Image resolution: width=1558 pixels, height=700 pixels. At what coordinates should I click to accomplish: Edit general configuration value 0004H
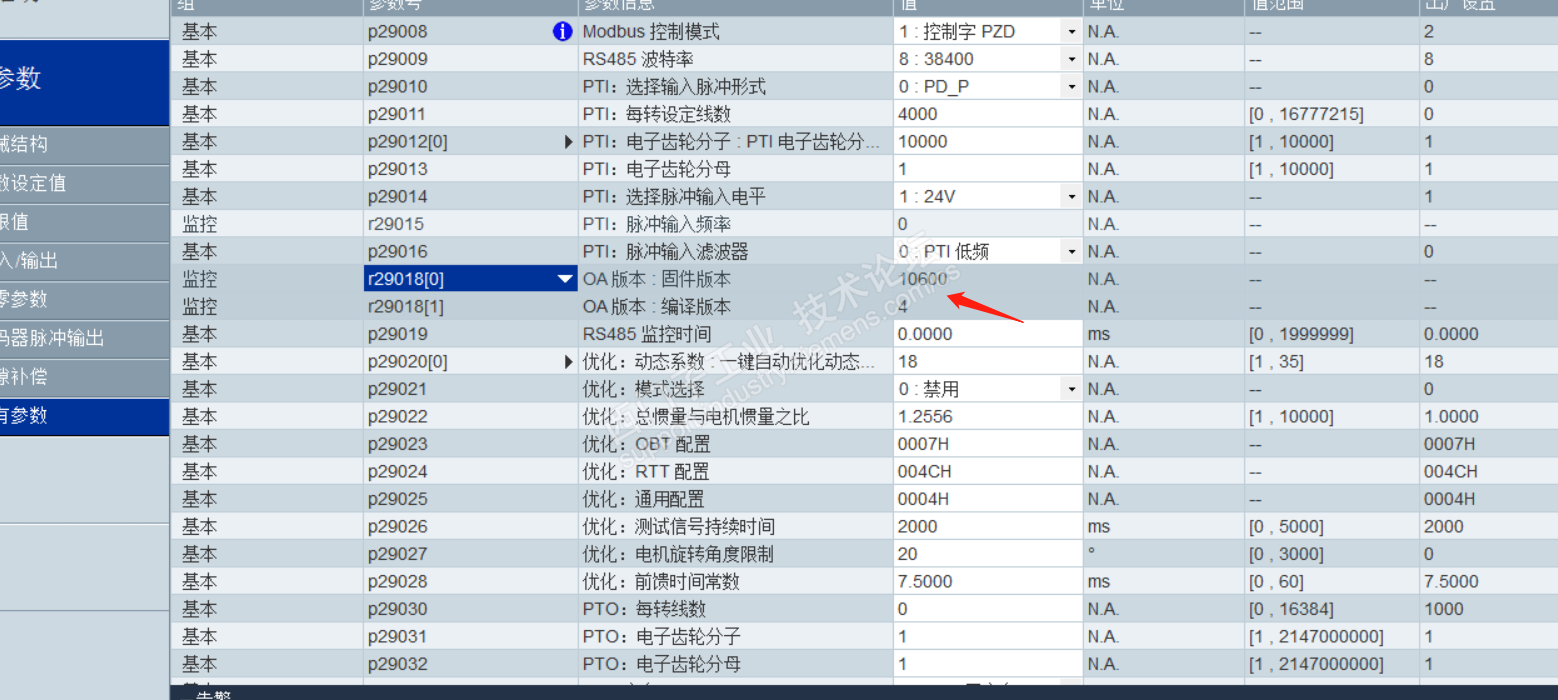coord(988,499)
